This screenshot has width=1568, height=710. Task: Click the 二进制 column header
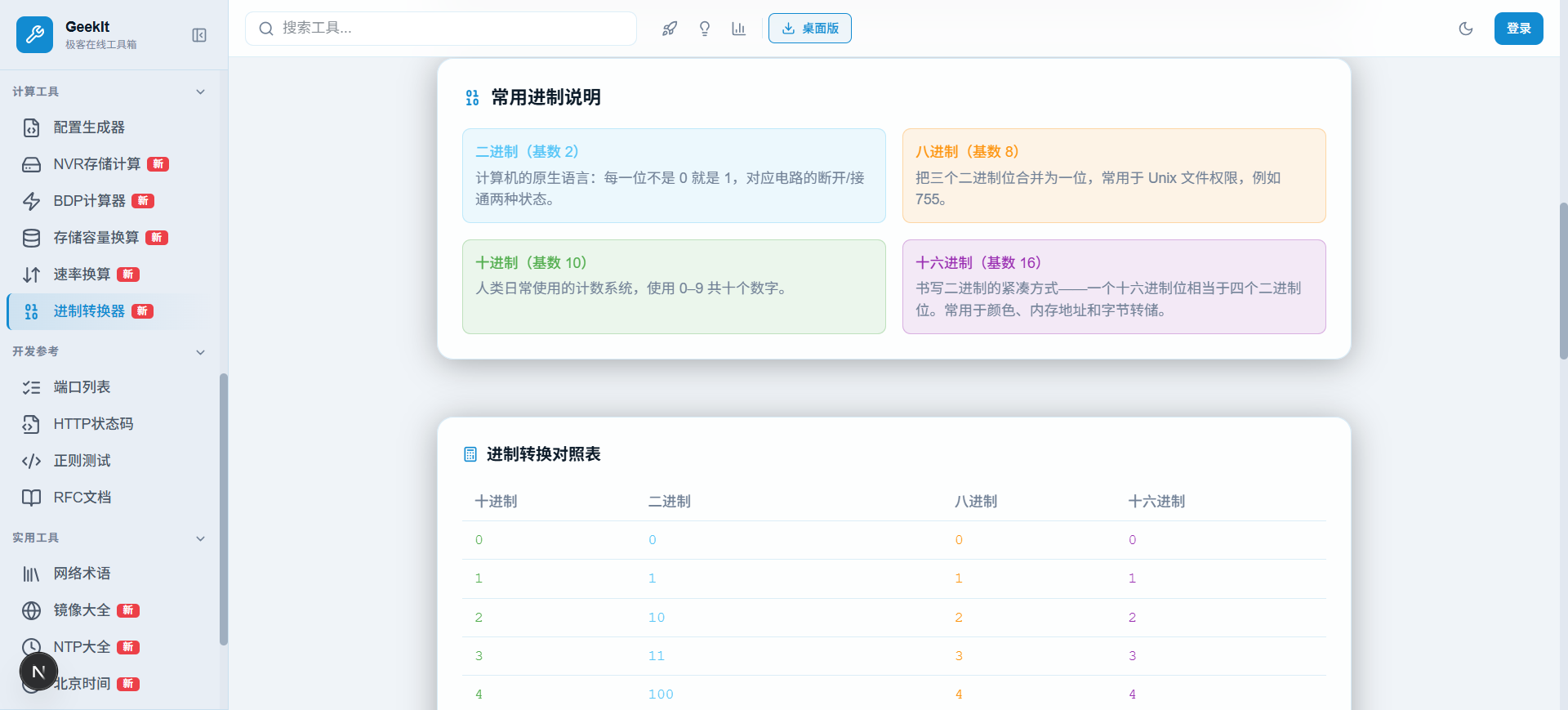[670, 502]
